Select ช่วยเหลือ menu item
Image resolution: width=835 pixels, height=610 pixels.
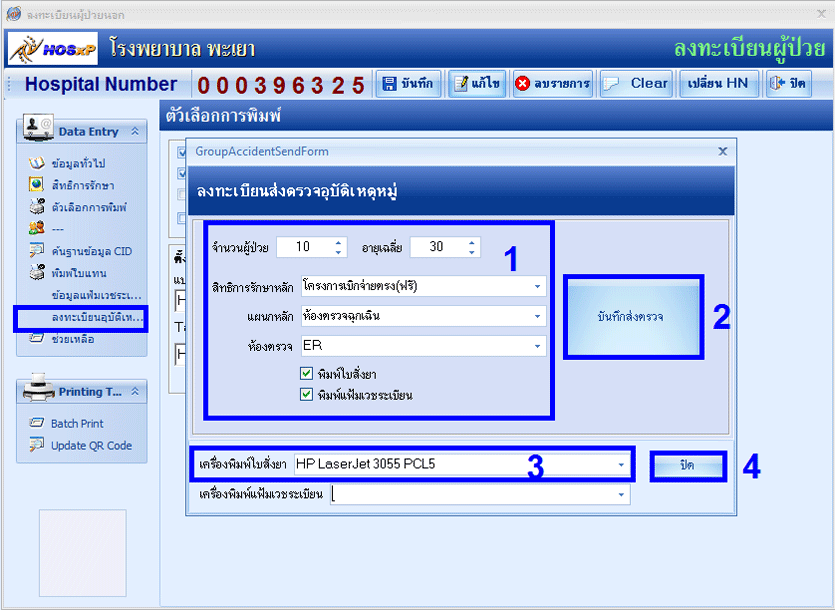click(x=73, y=339)
